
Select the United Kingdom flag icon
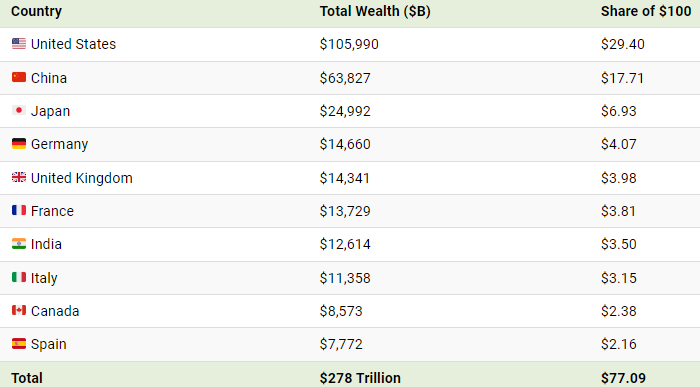coord(19,177)
